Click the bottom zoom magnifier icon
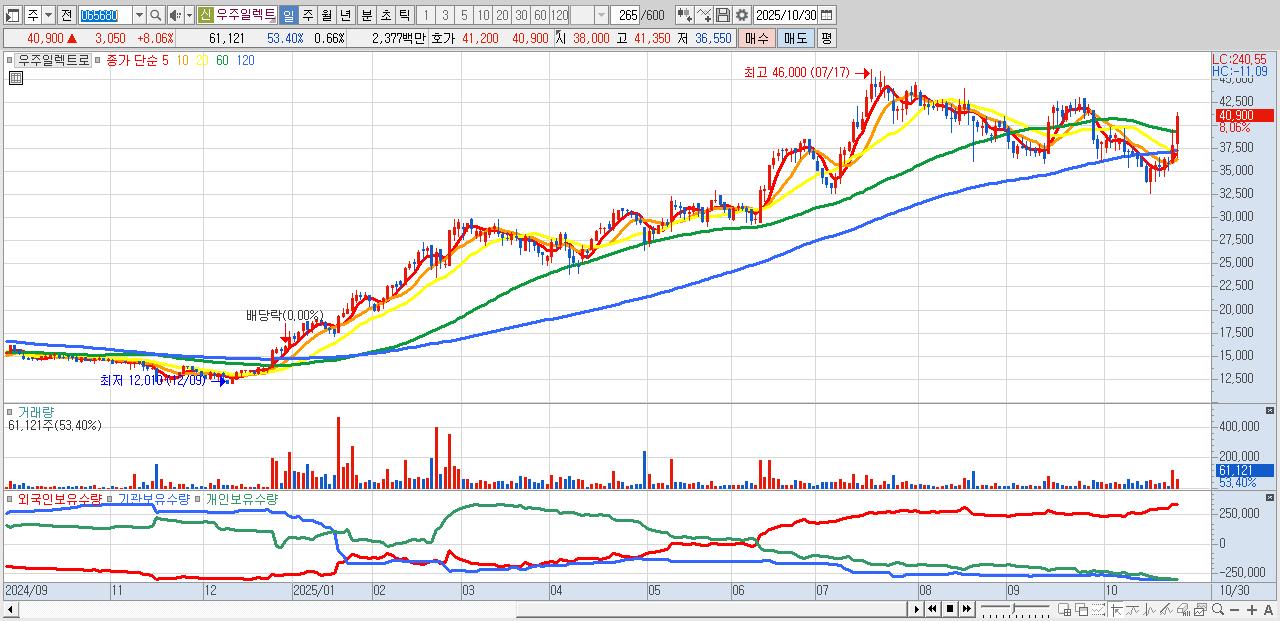Viewport: 1280px width, 621px height. [x=1217, y=609]
